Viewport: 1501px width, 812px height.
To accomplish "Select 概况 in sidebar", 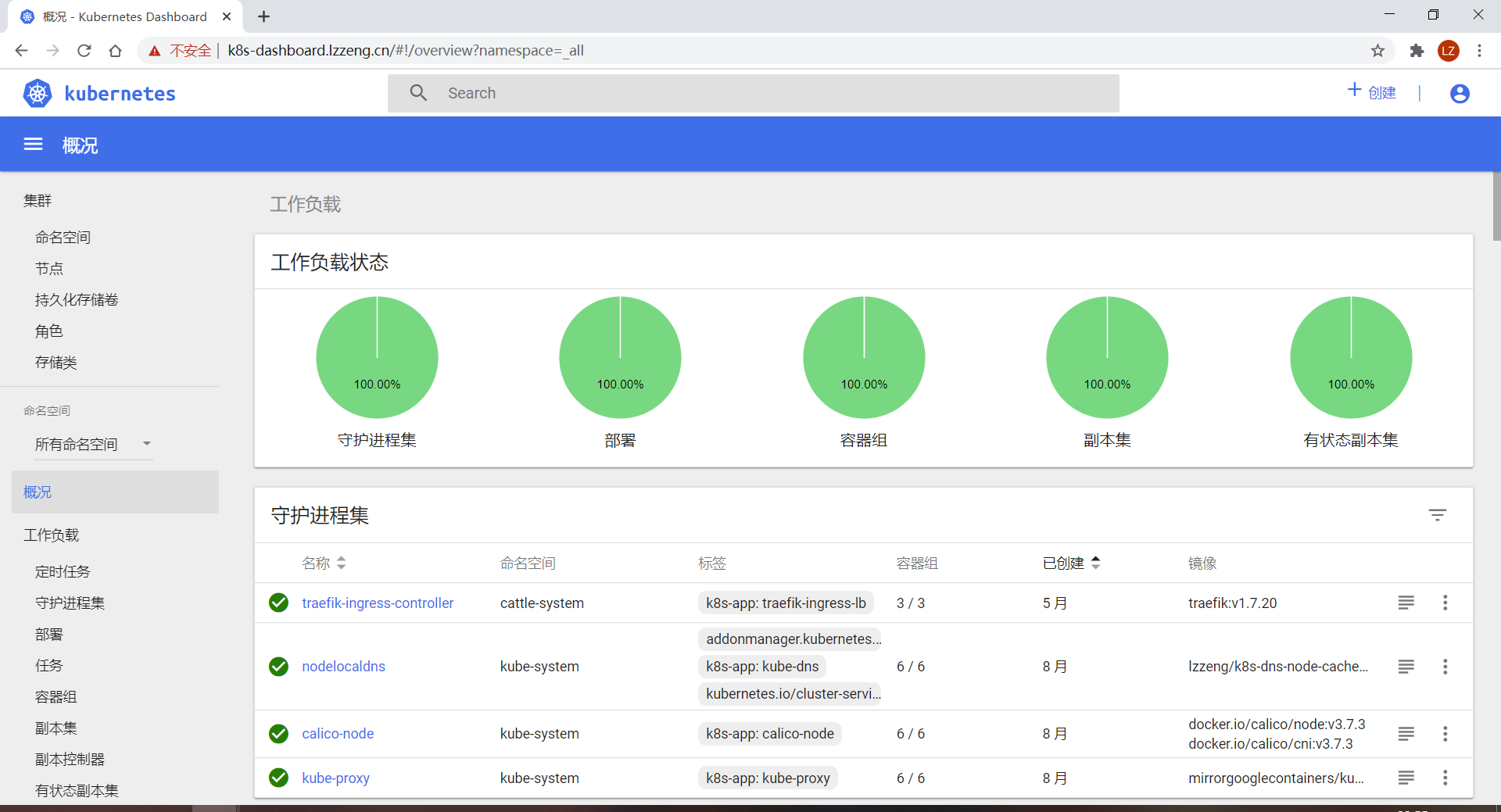I will 115,492.
